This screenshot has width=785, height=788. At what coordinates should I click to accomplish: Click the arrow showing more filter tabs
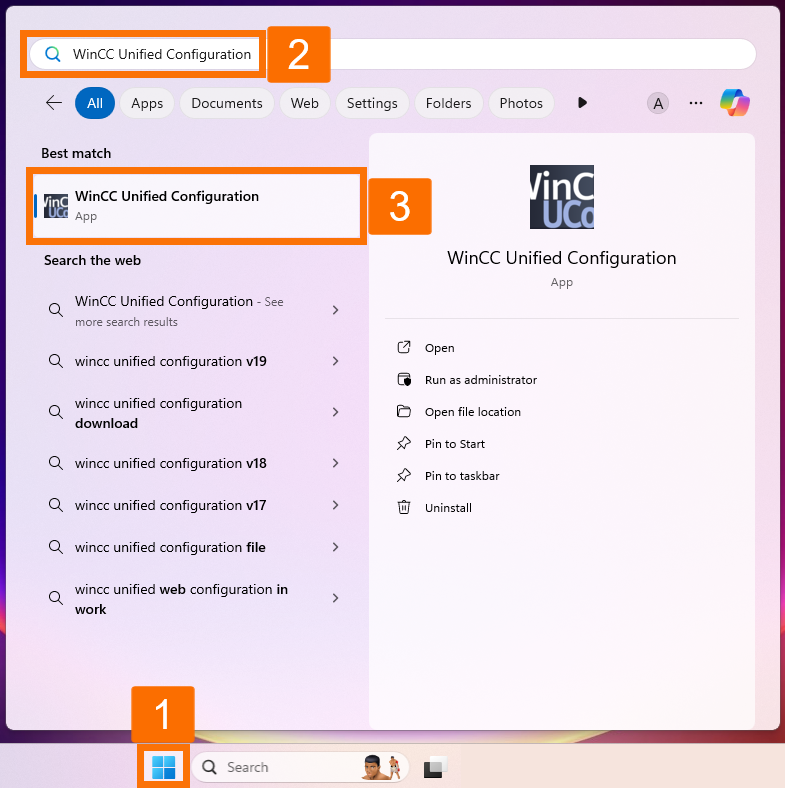pyautogui.click(x=582, y=103)
